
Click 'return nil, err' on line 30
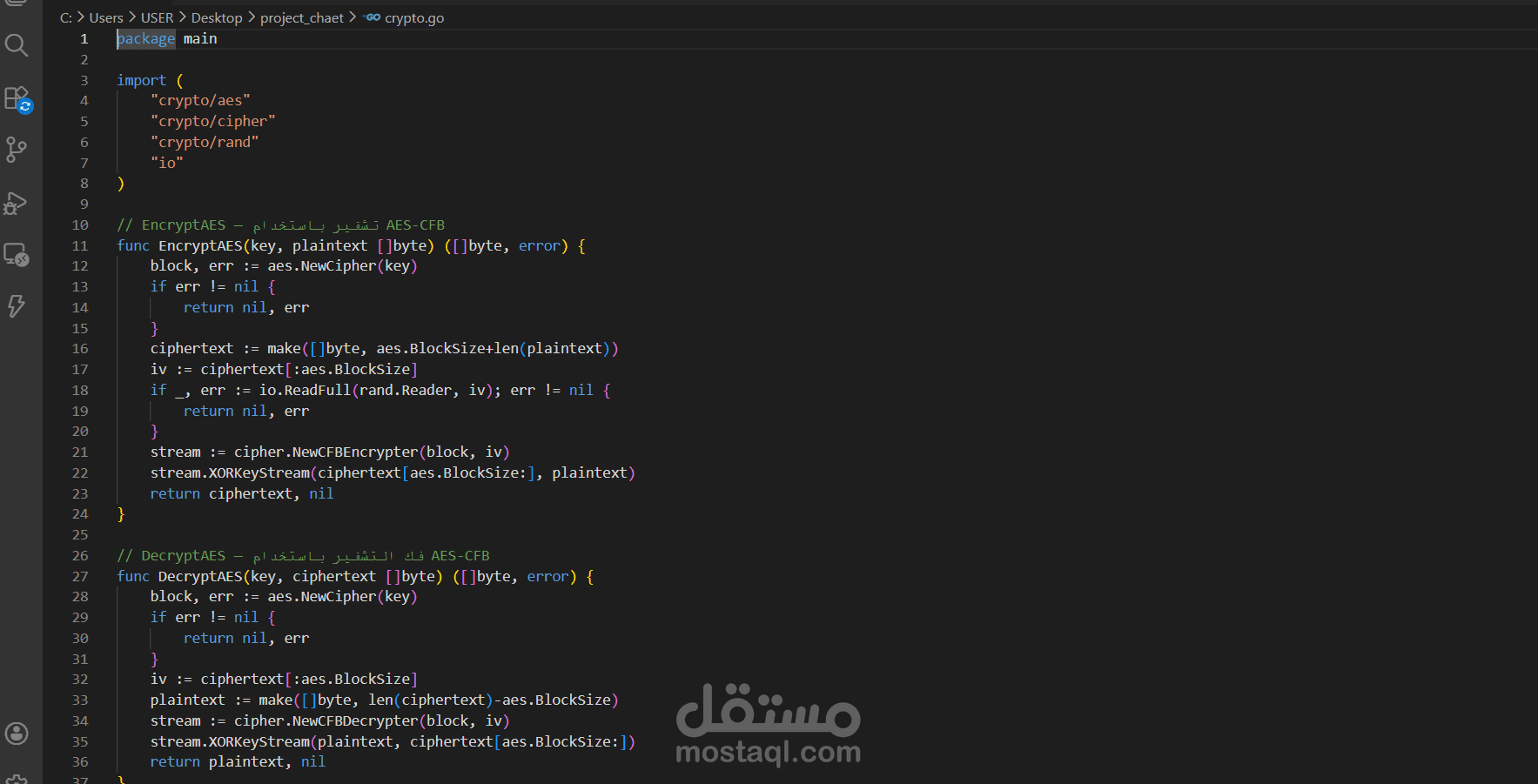(246, 638)
